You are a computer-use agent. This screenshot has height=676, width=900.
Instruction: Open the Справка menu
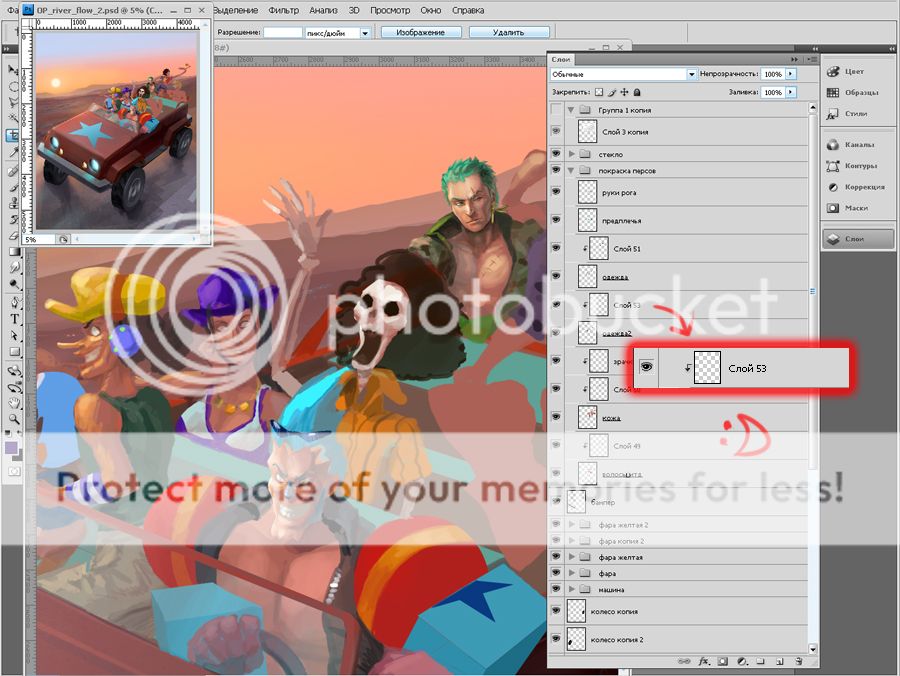468,10
